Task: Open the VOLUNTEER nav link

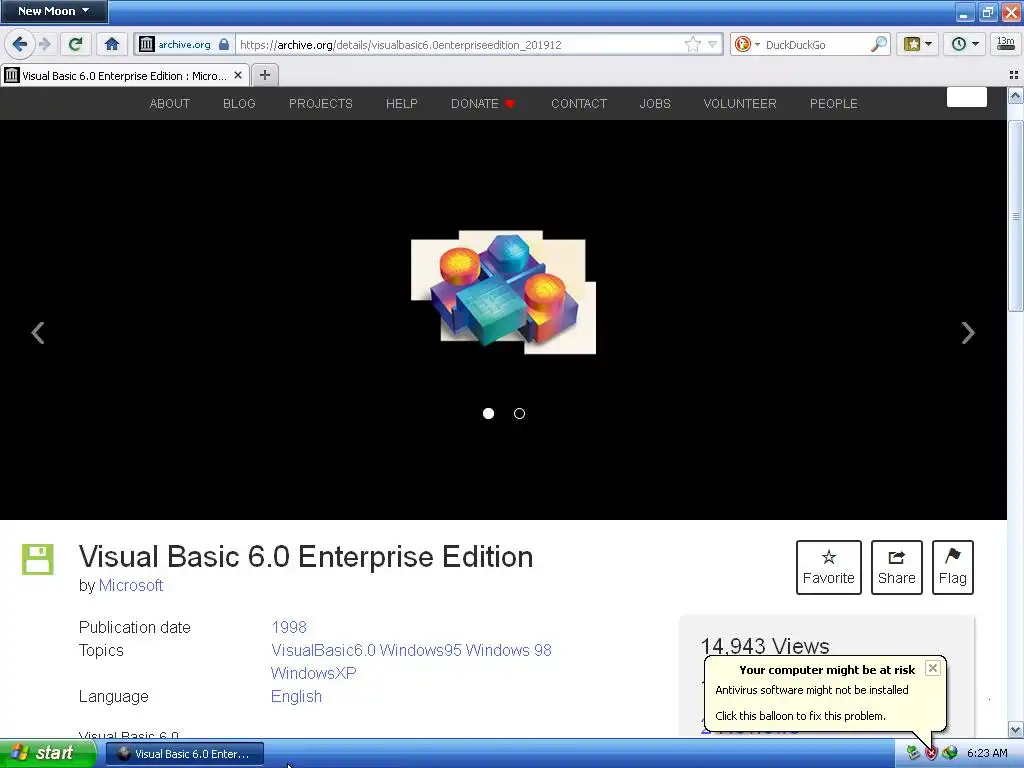Action: pyautogui.click(x=740, y=103)
